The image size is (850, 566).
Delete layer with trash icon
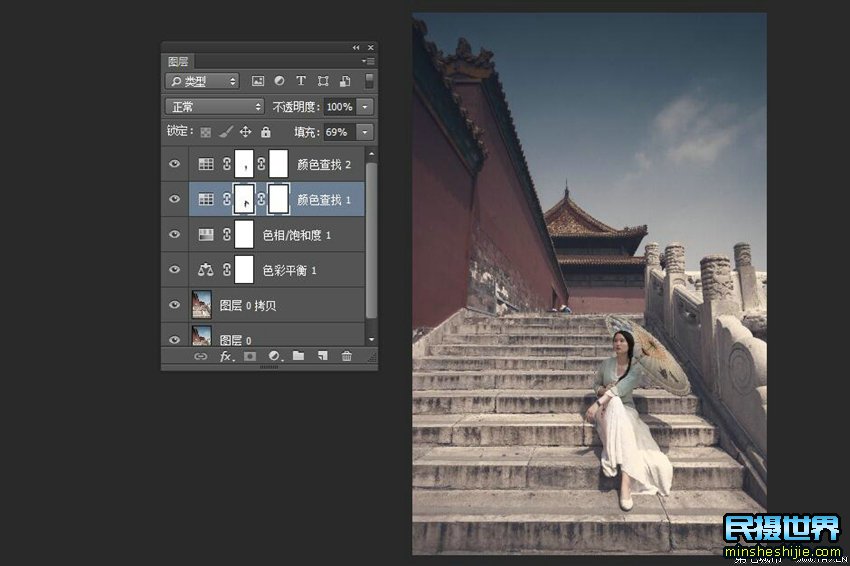[x=347, y=356]
